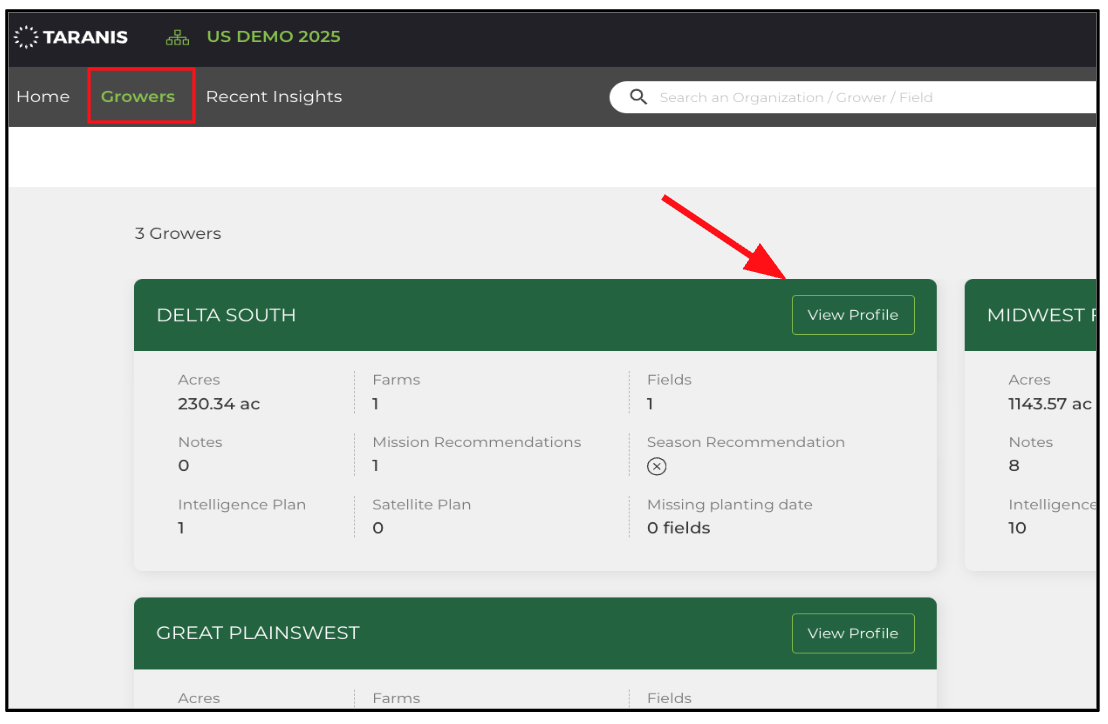1108x724 pixels.
Task: Open the US DEMO 2025 organization
Action: (273, 37)
